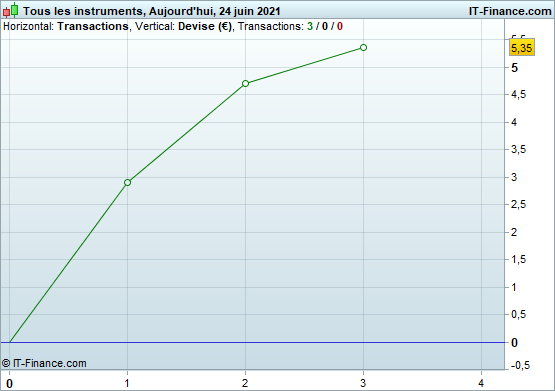
Task: Click the 4,5 value on vertical axis
Action: click(x=518, y=95)
